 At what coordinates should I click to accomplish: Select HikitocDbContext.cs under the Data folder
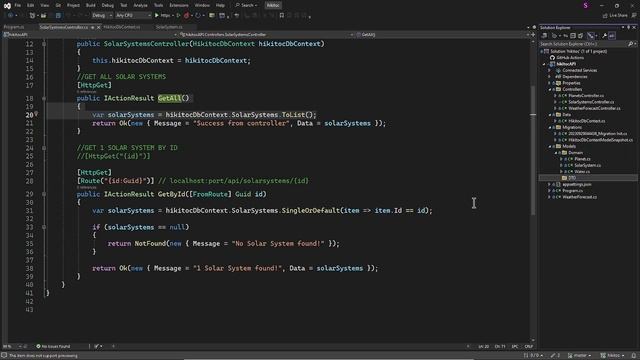[587, 121]
